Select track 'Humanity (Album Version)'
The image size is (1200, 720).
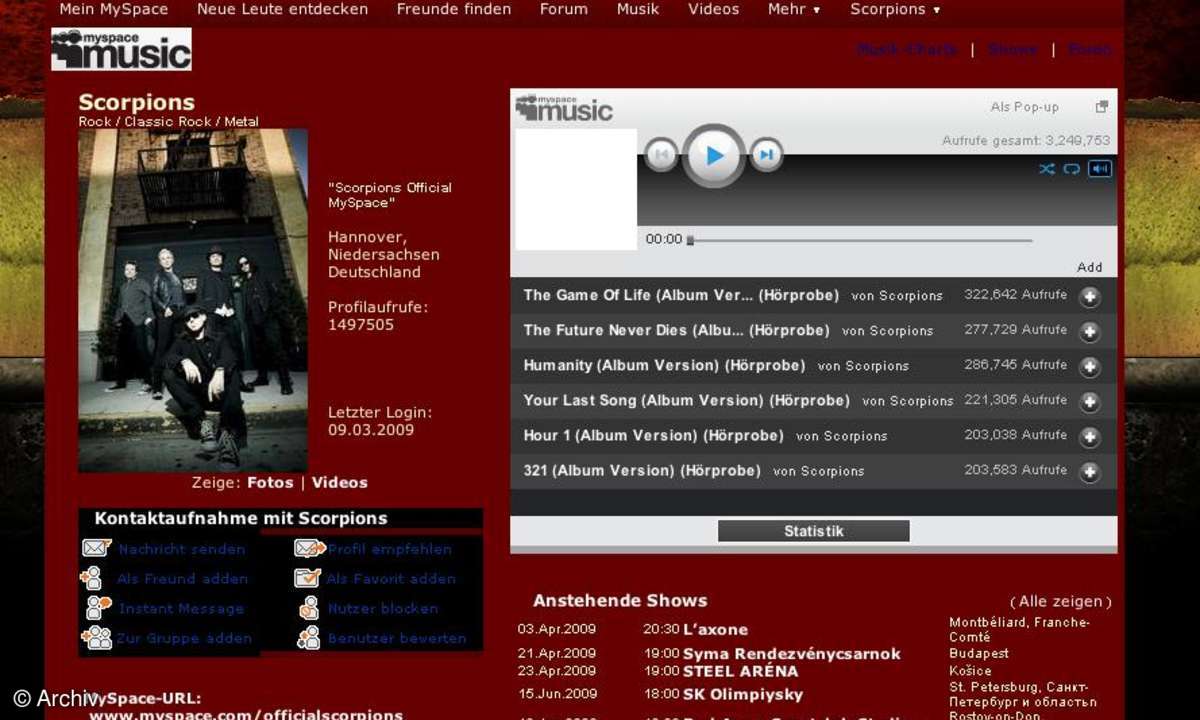(664, 365)
